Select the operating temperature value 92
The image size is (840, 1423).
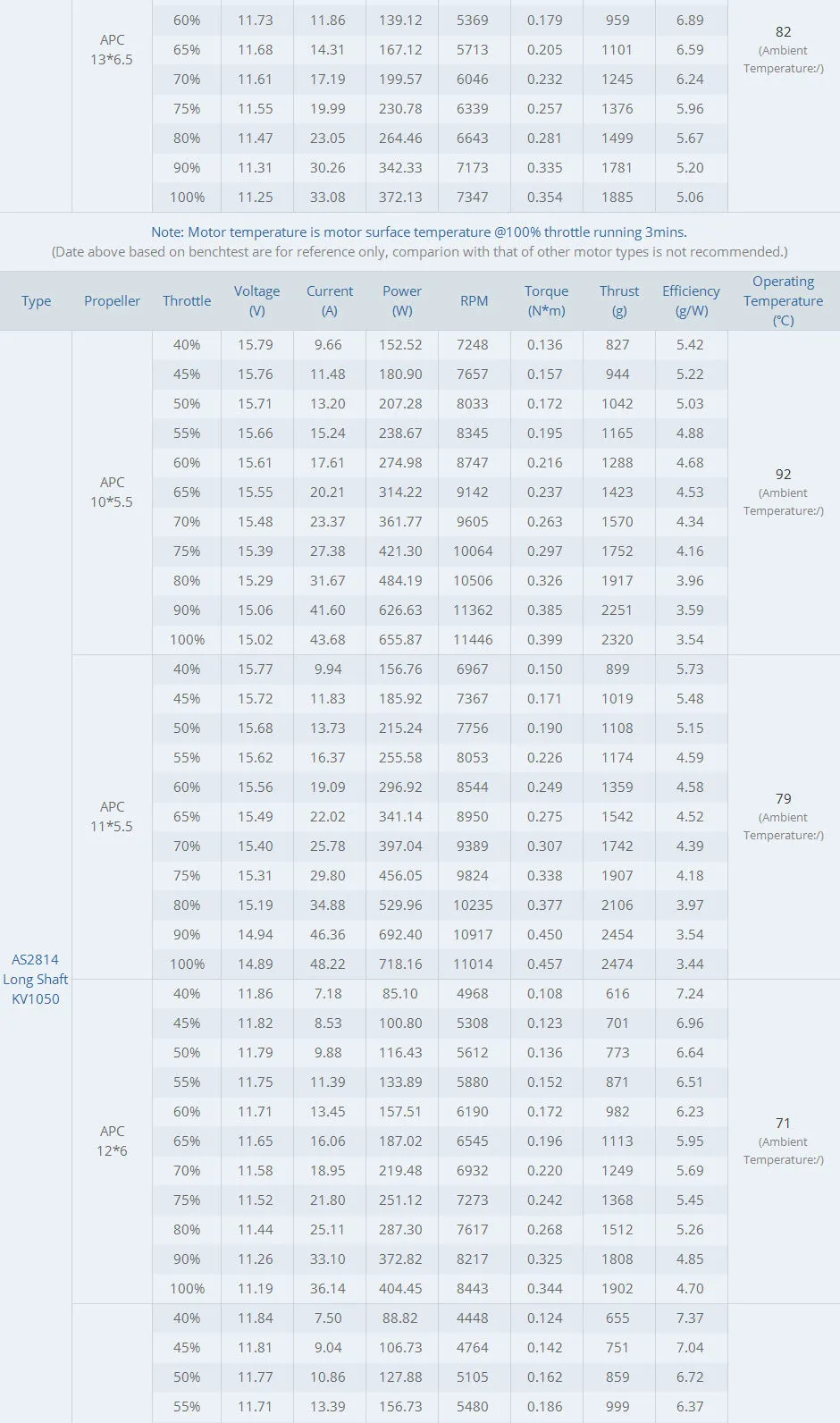click(783, 475)
